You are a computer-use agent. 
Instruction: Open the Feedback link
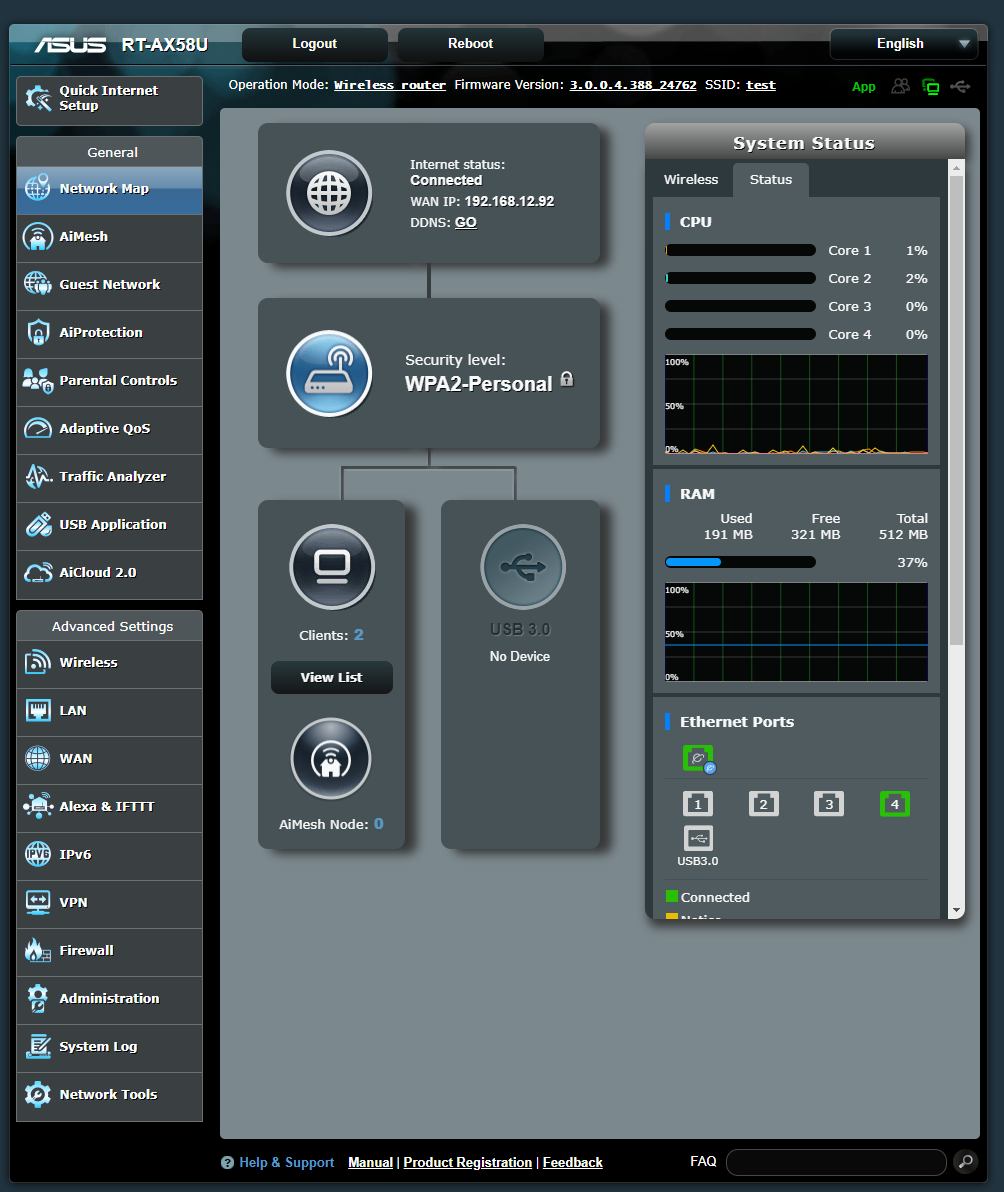572,1162
